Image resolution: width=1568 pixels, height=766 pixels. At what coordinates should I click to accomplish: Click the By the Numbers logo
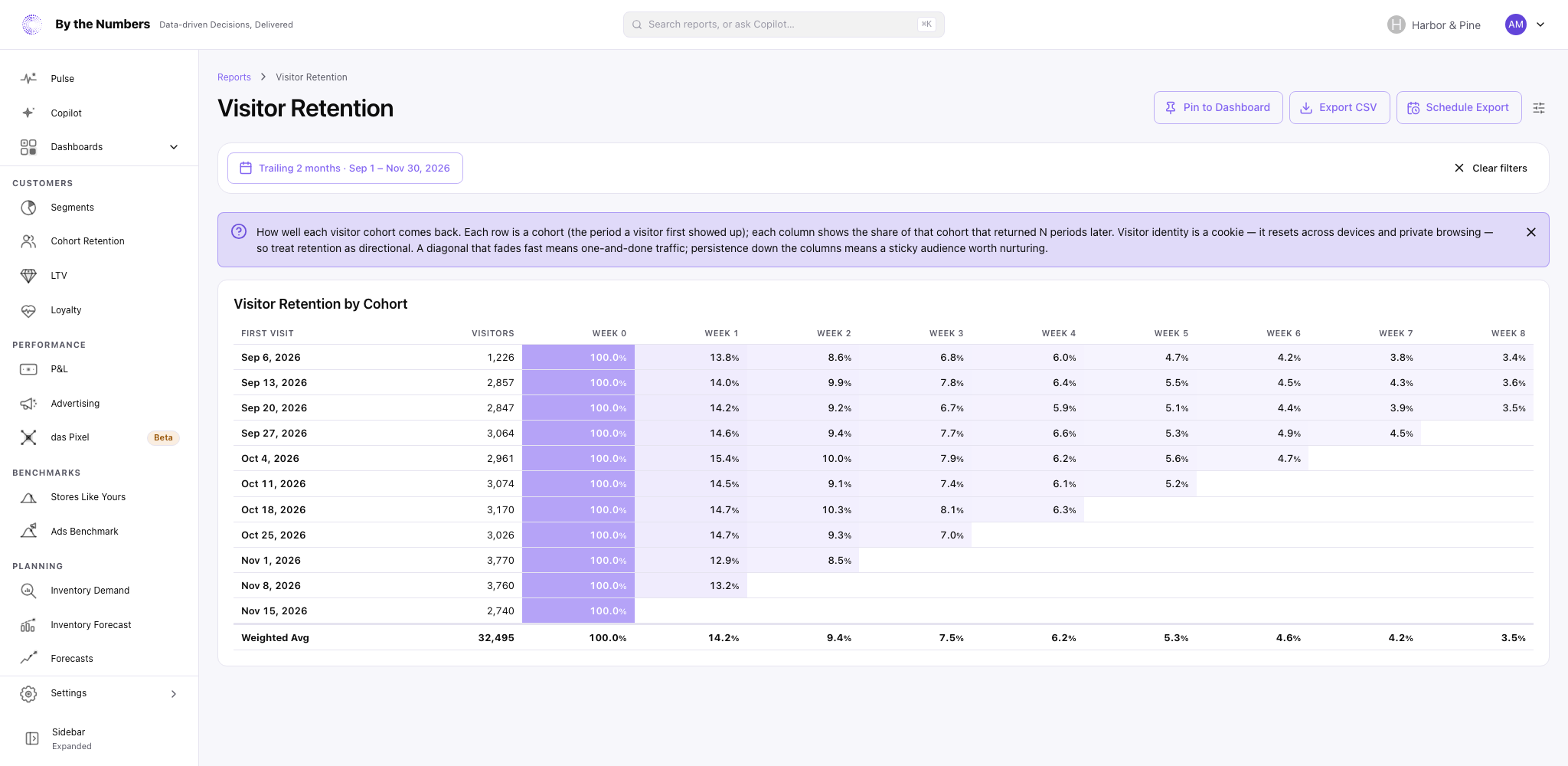(x=32, y=25)
